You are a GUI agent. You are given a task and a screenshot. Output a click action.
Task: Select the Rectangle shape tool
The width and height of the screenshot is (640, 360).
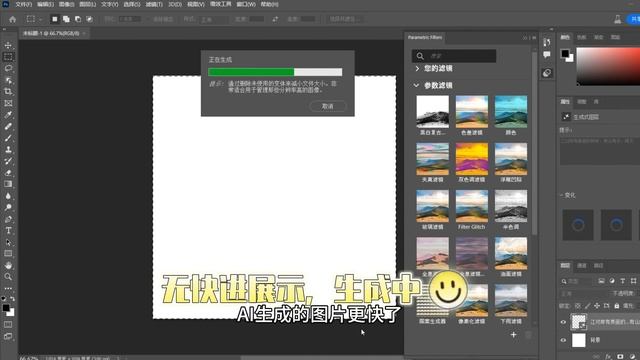(x=8, y=253)
